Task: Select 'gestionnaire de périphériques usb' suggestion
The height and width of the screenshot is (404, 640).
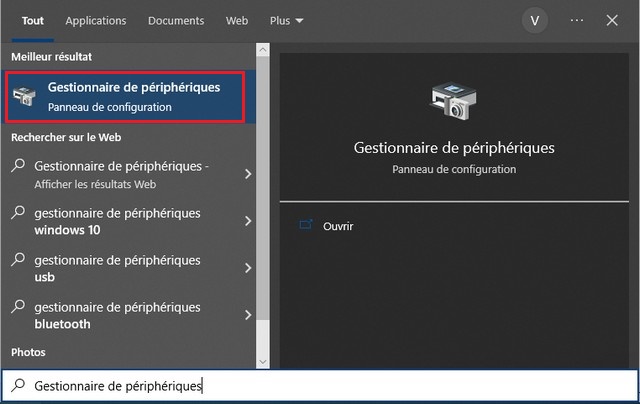Action: (x=131, y=268)
